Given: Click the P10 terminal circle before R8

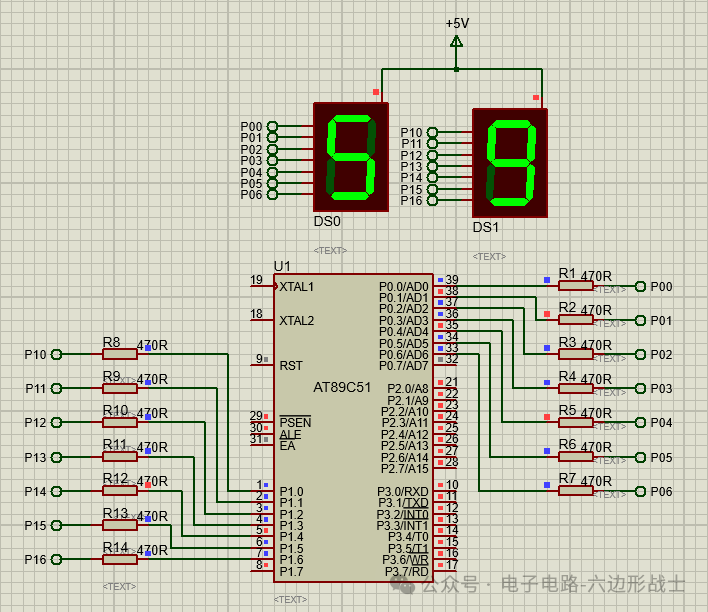Looking at the screenshot, I should click(56, 355).
